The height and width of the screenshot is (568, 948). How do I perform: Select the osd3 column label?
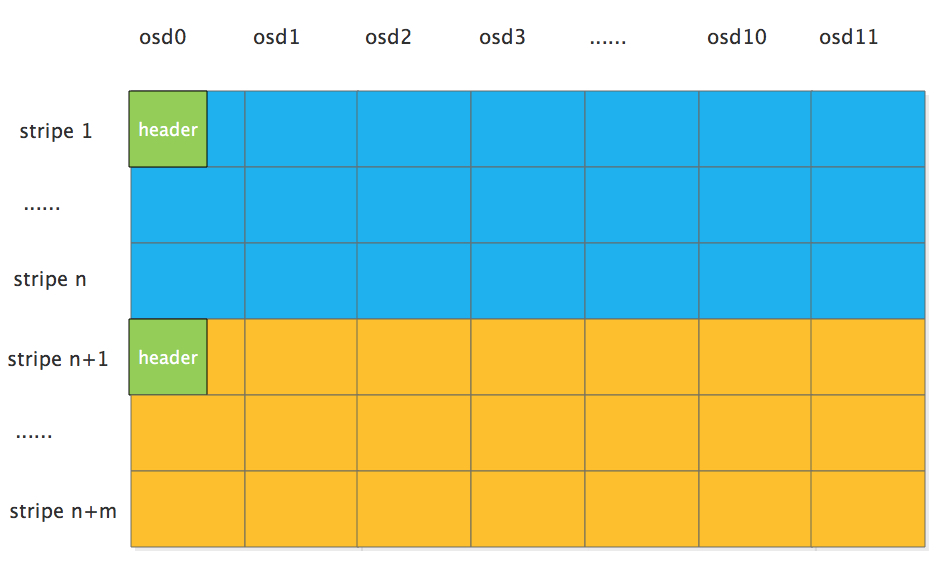click(x=502, y=37)
